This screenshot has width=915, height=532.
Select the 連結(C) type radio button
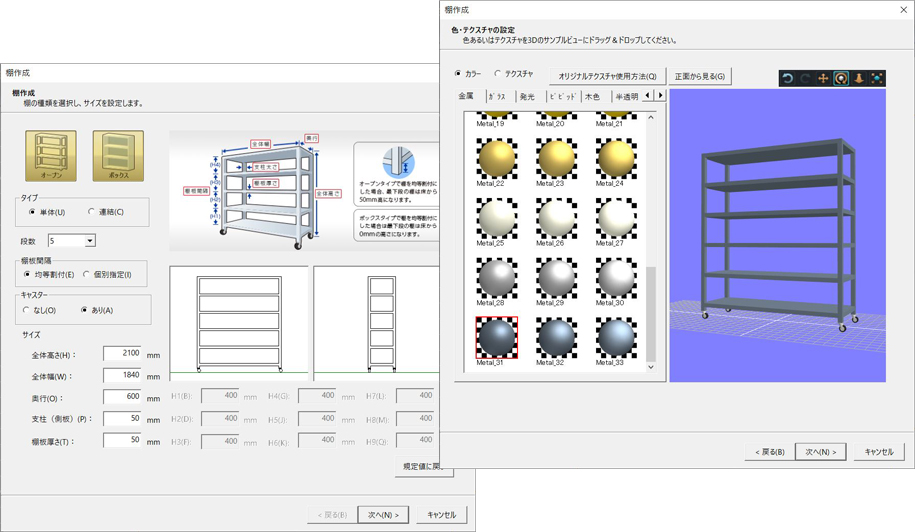tap(92, 212)
